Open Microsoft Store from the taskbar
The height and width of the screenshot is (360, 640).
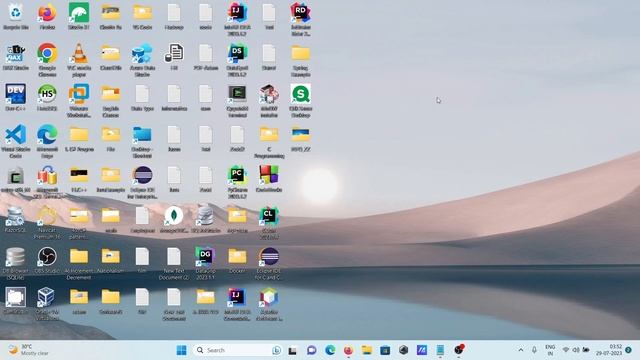385,350
